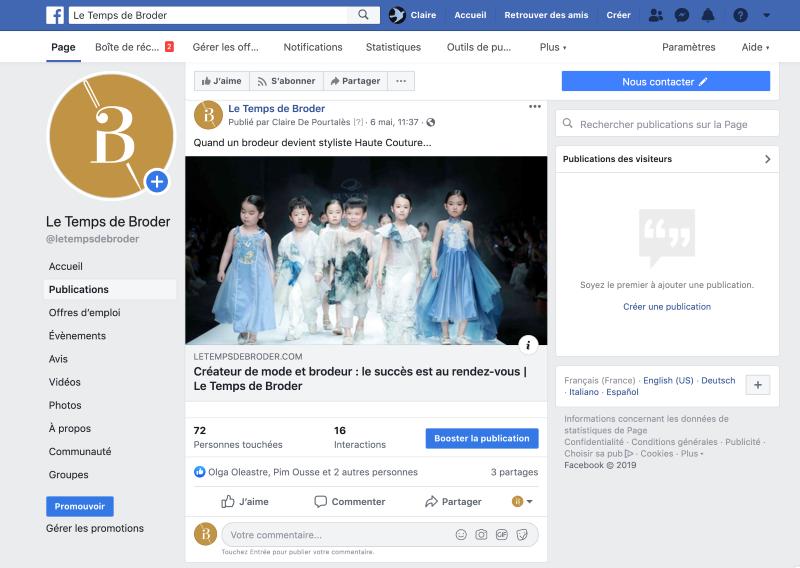The width and height of the screenshot is (800, 568).
Task: Click the Facebook logo icon
Action: (55, 15)
